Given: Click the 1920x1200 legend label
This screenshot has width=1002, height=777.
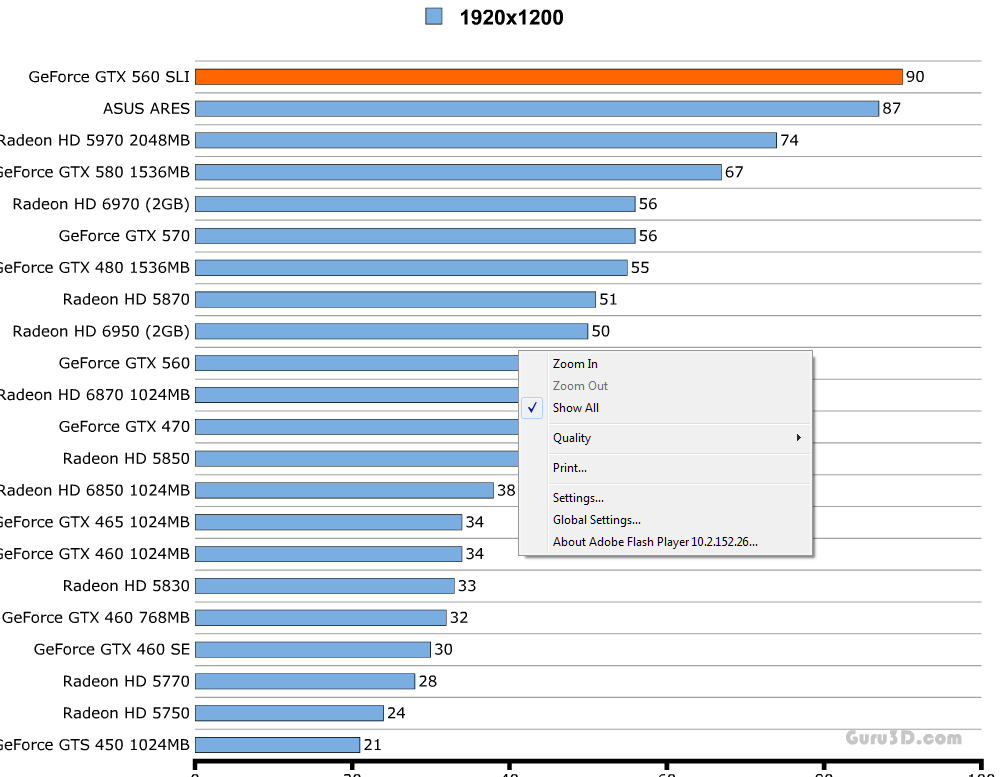Looking at the screenshot, I should click(511, 17).
